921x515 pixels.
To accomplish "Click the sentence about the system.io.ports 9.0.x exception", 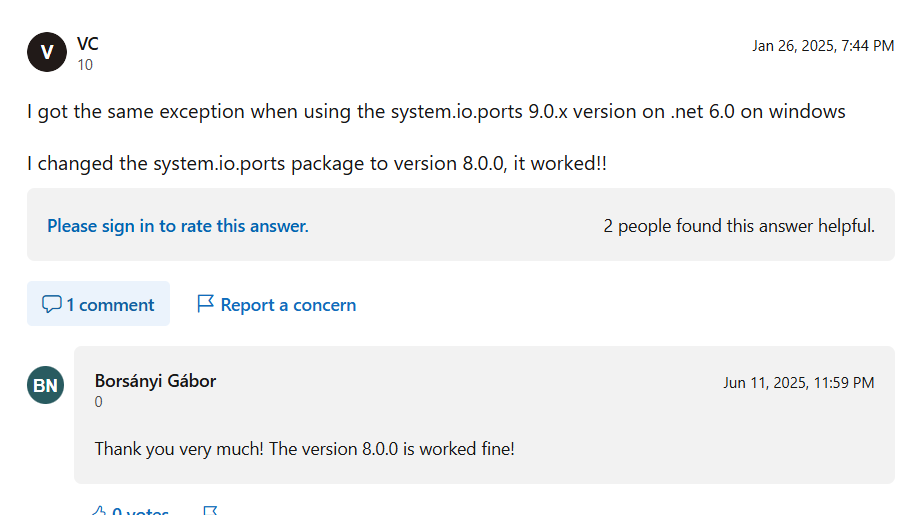I will tap(436, 111).
